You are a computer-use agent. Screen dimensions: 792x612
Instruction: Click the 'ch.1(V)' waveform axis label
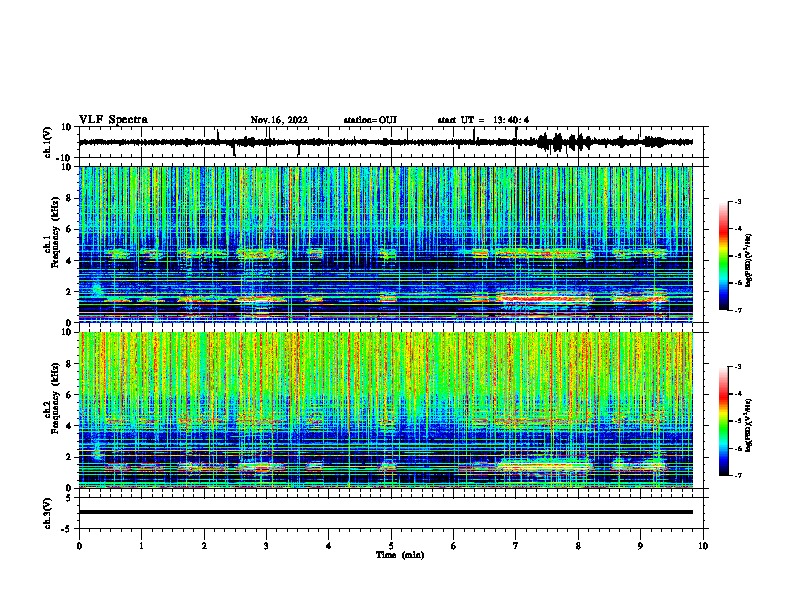pyautogui.click(x=48, y=142)
